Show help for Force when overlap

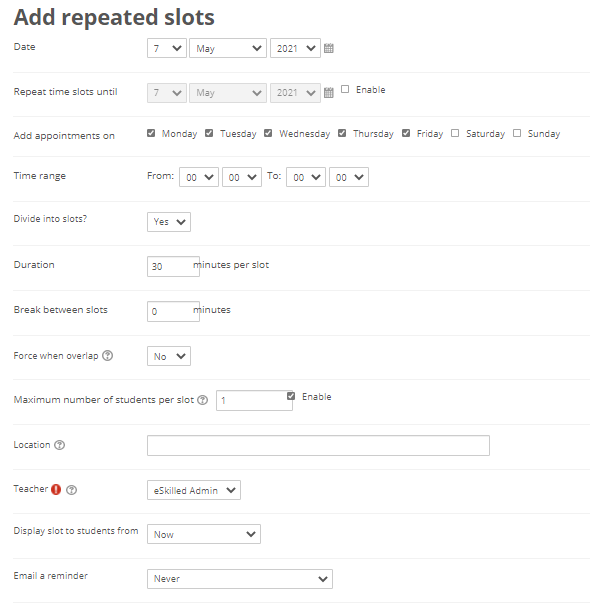coord(107,356)
